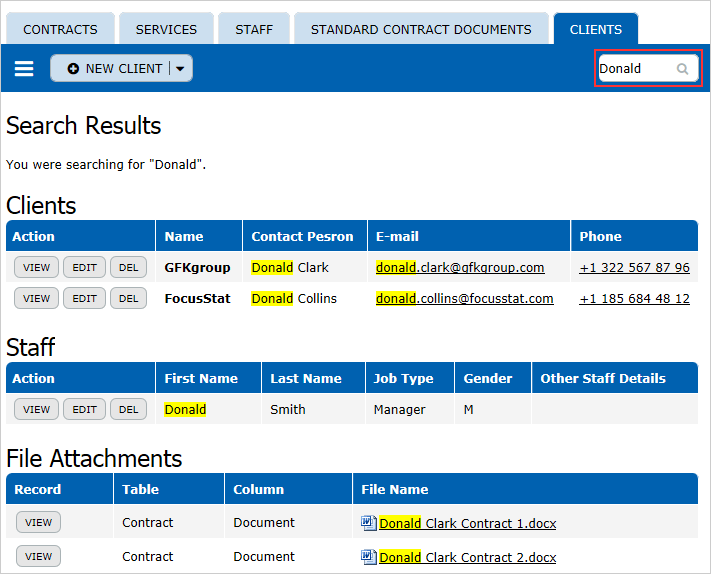
Task: Click contact person Donald Clark
Action: coord(290,268)
